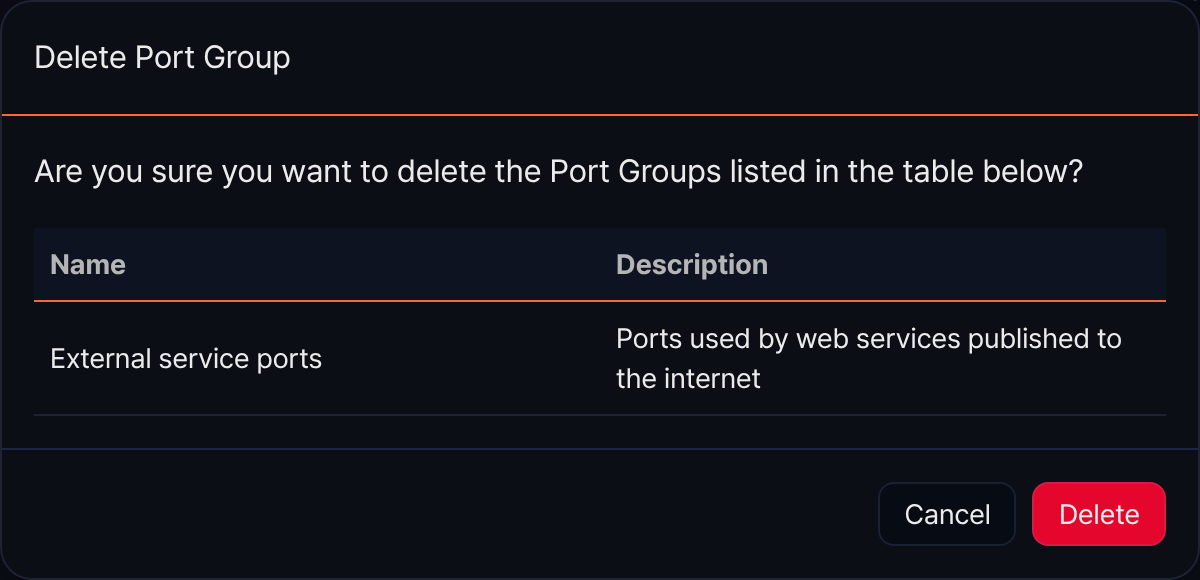
Task: Select the External service ports table row
Action: tap(600, 358)
